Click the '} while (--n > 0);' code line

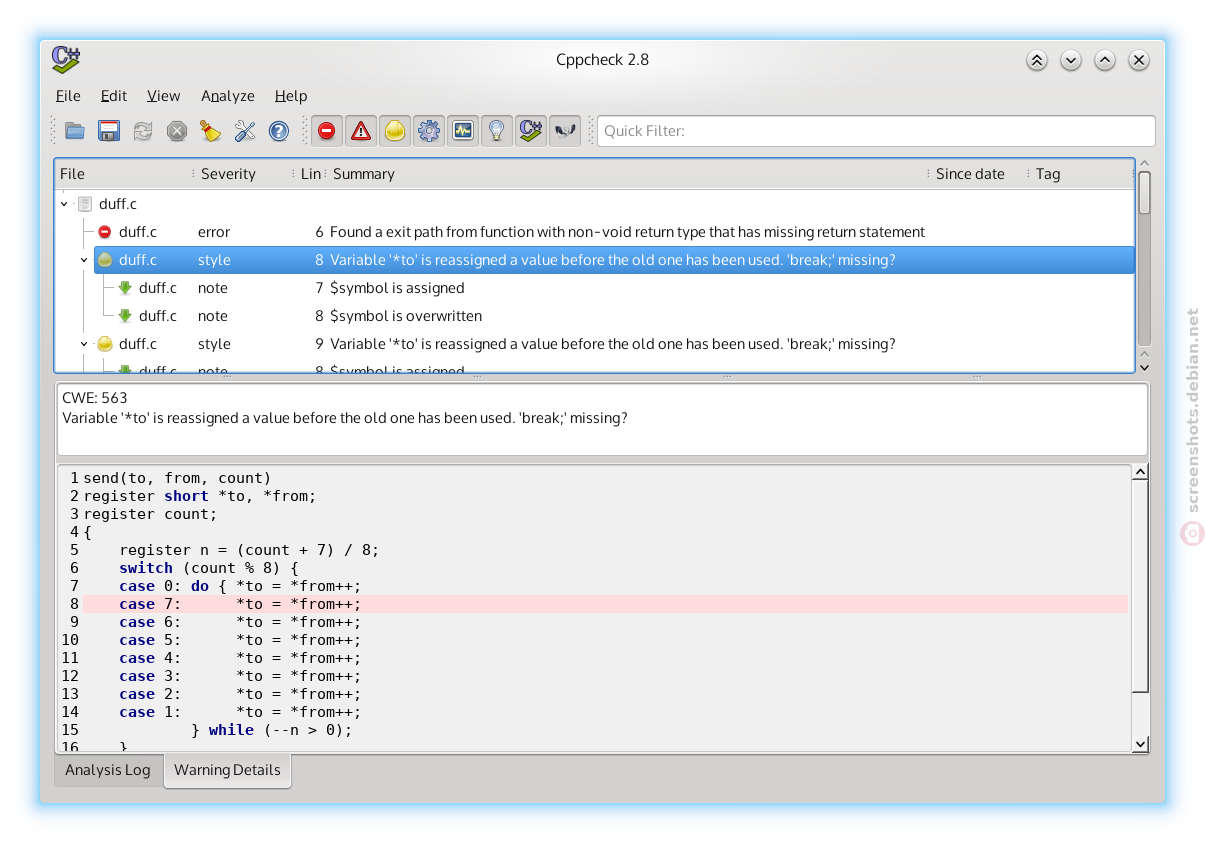272,730
